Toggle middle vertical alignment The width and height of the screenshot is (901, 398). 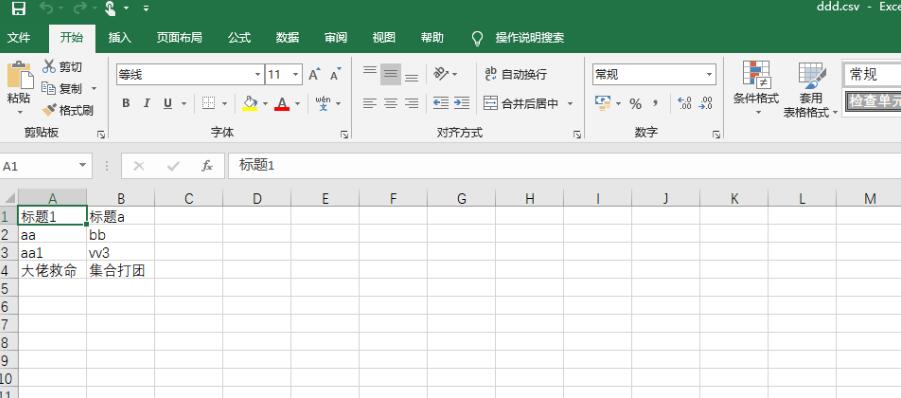(391, 74)
